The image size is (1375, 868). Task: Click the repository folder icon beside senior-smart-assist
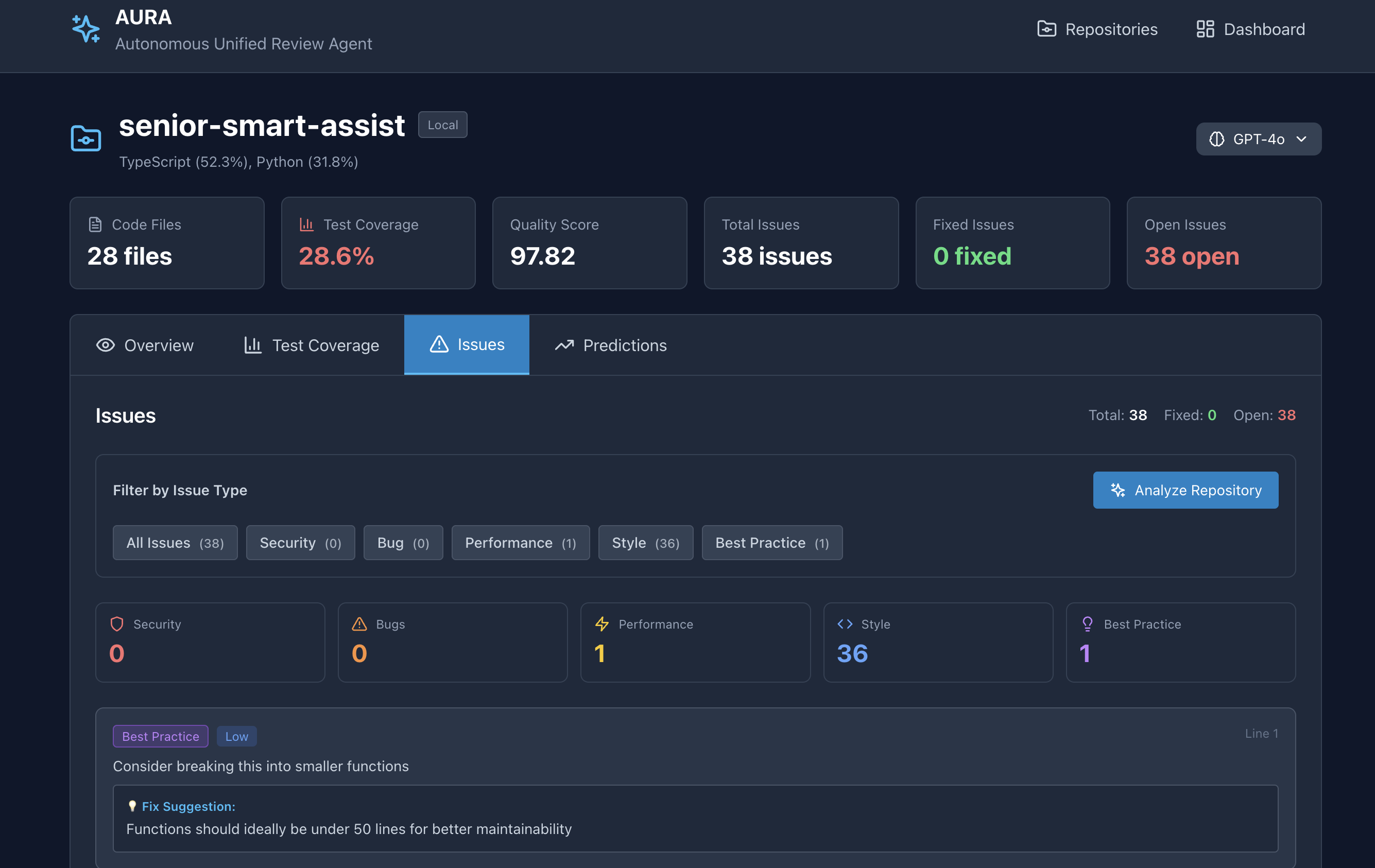click(x=86, y=138)
